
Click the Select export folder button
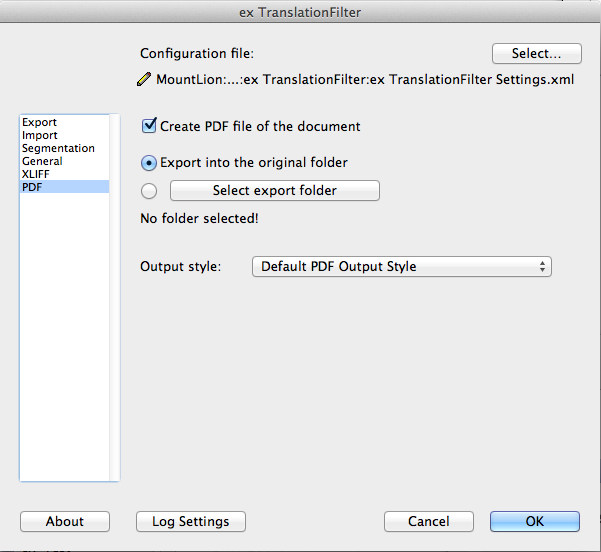(x=275, y=191)
